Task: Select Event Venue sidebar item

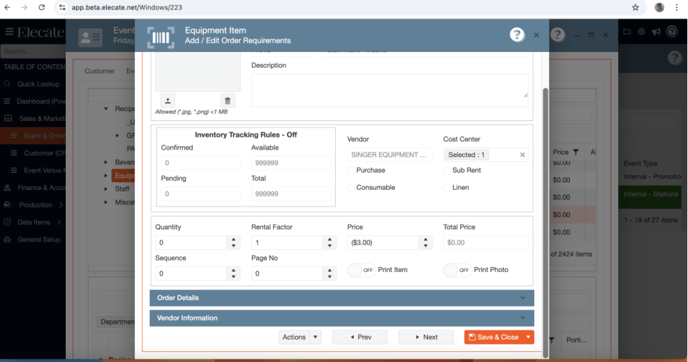Action: point(44,170)
